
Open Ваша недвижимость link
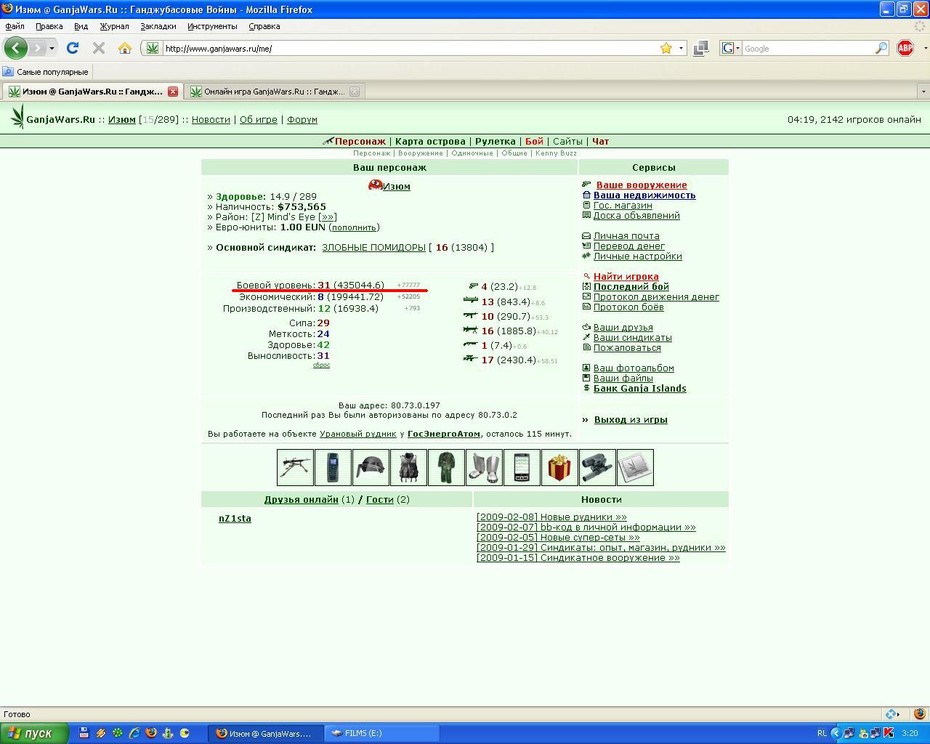coord(644,195)
